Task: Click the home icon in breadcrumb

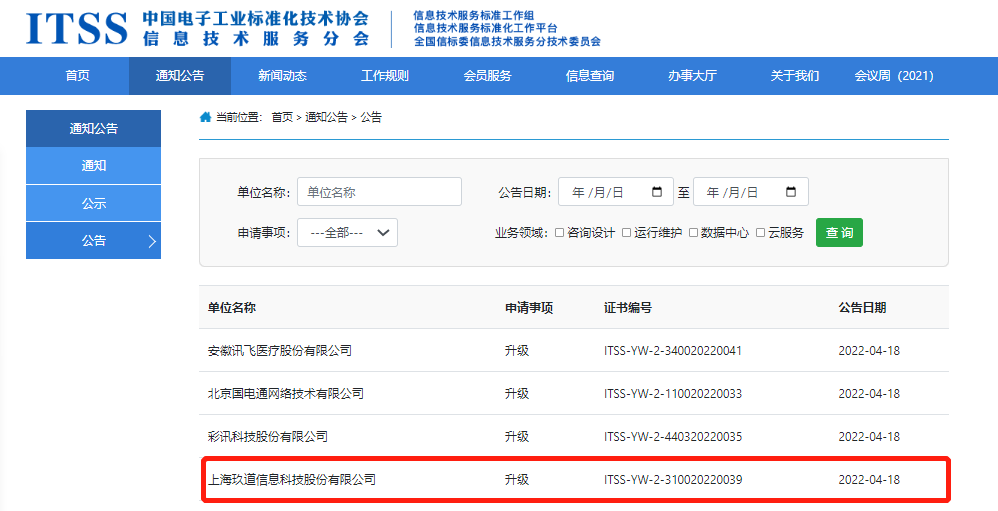Action: click(x=205, y=117)
